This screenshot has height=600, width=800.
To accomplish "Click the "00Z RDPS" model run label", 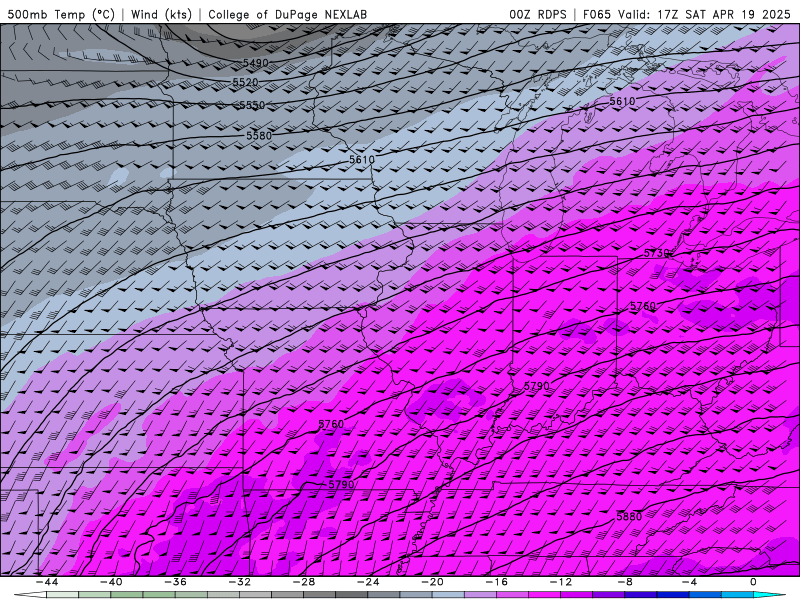I will click(538, 14).
